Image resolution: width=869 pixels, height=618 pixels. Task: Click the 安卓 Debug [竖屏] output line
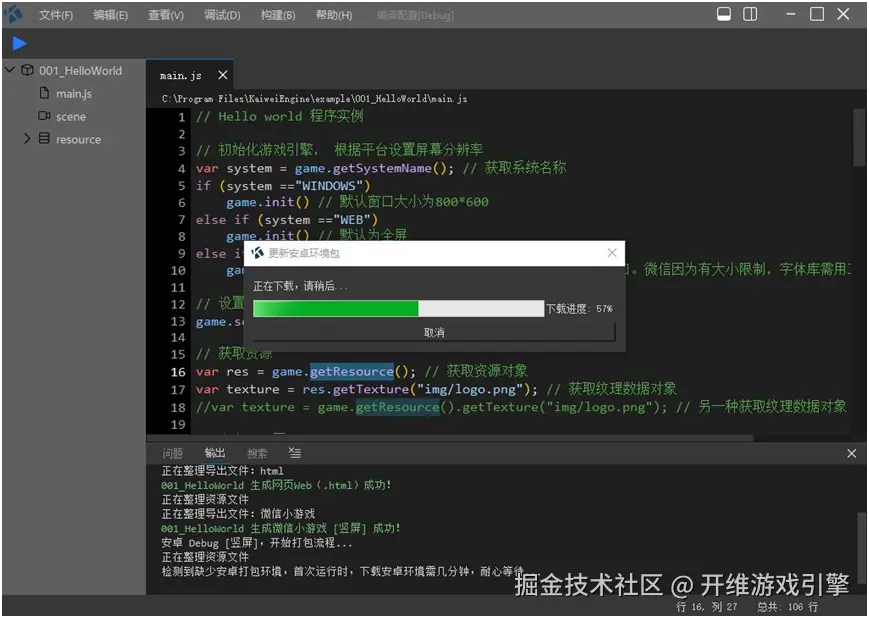click(257, 543)
